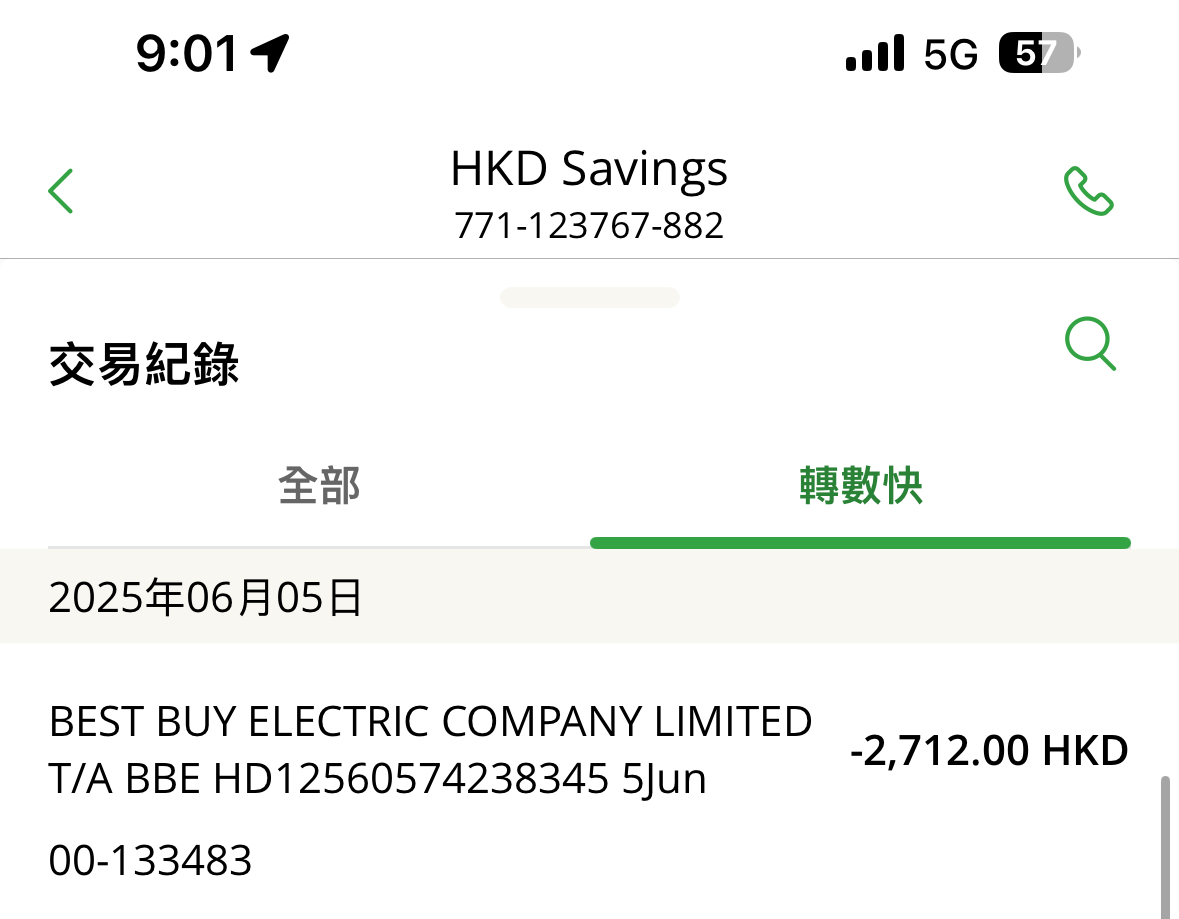Open the BEST BUY ELECTRIC COMPANY LIMITED transaction
The image size is (1179, 919).
click(430, 722)
